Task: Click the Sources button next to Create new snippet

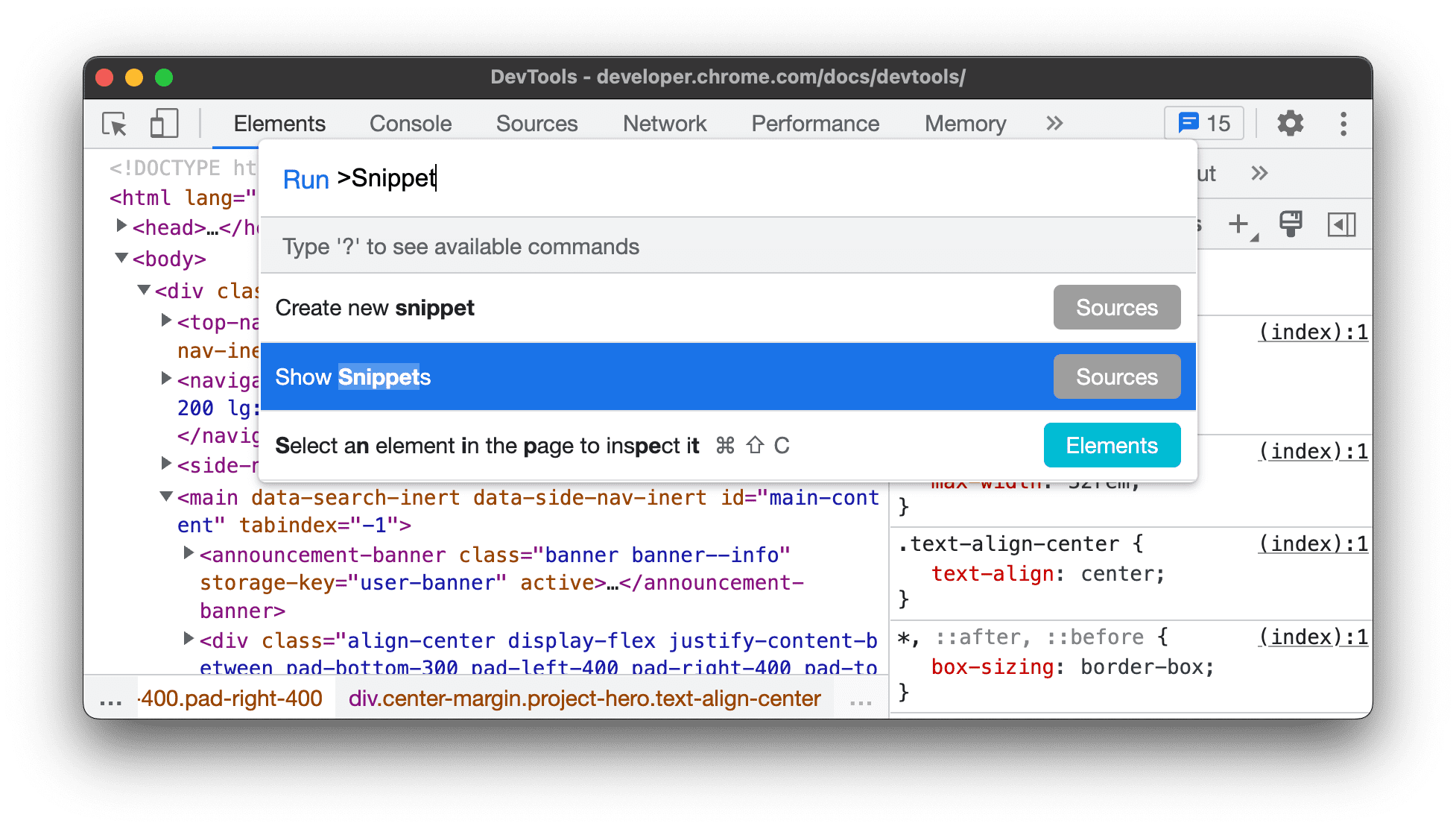Action: (x=1116, y=307)
